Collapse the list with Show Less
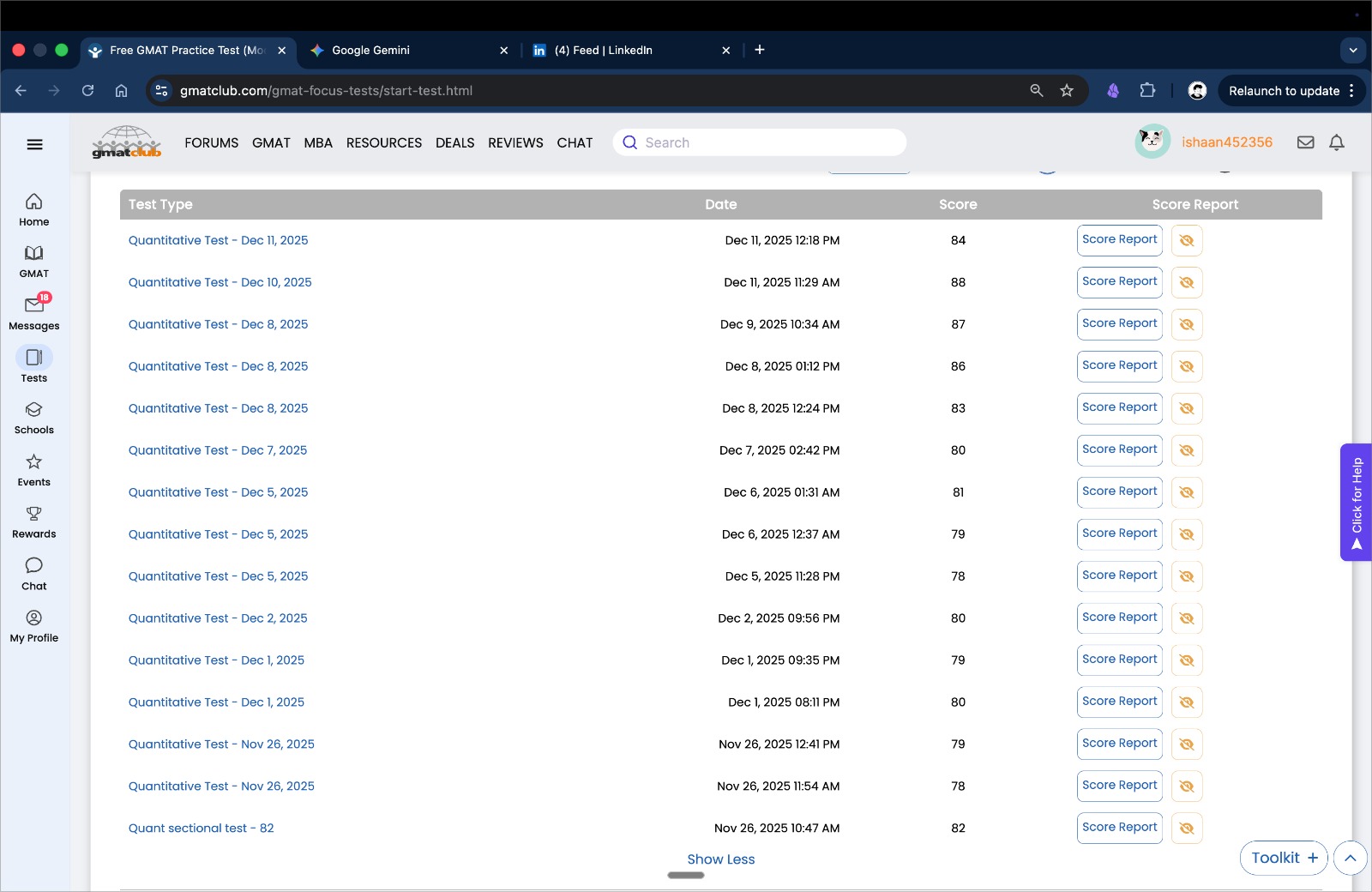Viewport: 1372px width, 892px height. pos(720,859)
